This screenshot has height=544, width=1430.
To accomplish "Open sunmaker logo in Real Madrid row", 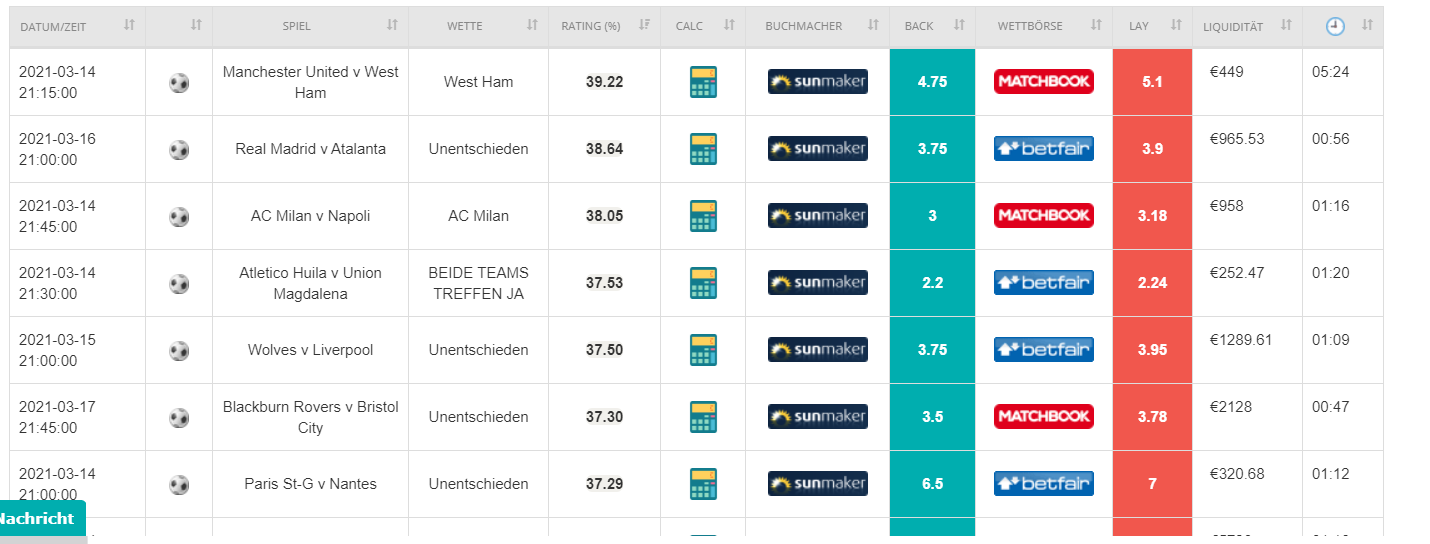I will tap(818, 149).
